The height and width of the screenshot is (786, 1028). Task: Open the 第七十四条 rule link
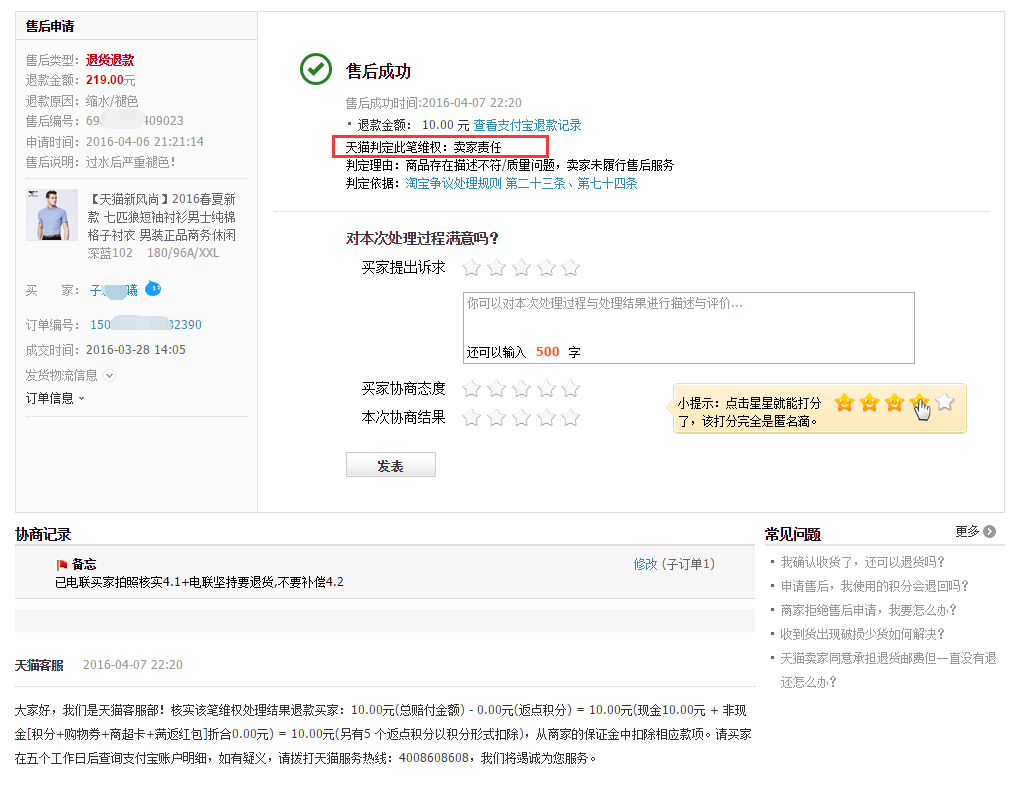(x=607, y=184)
